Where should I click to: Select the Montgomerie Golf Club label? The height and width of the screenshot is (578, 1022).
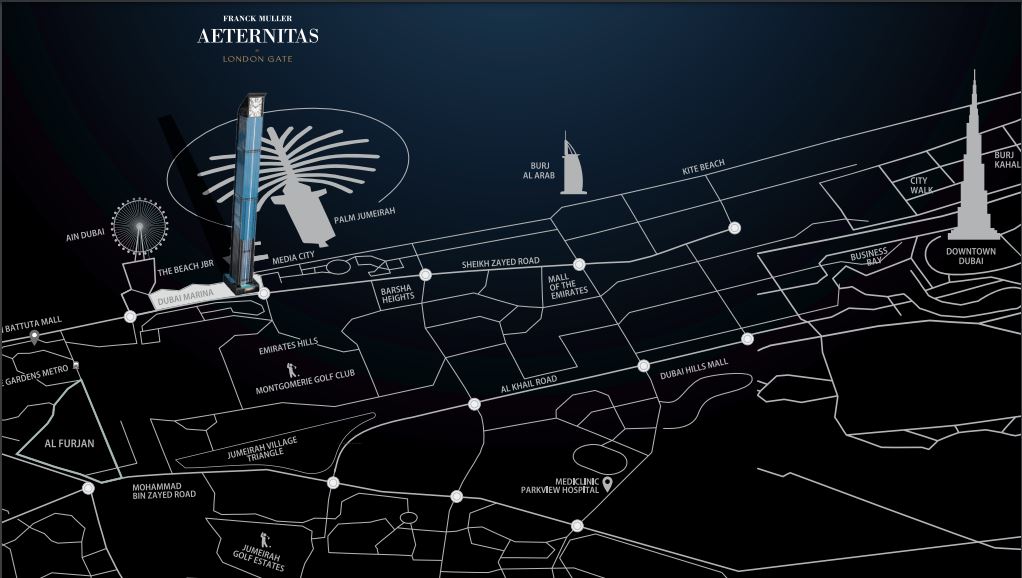pos(305,383)
